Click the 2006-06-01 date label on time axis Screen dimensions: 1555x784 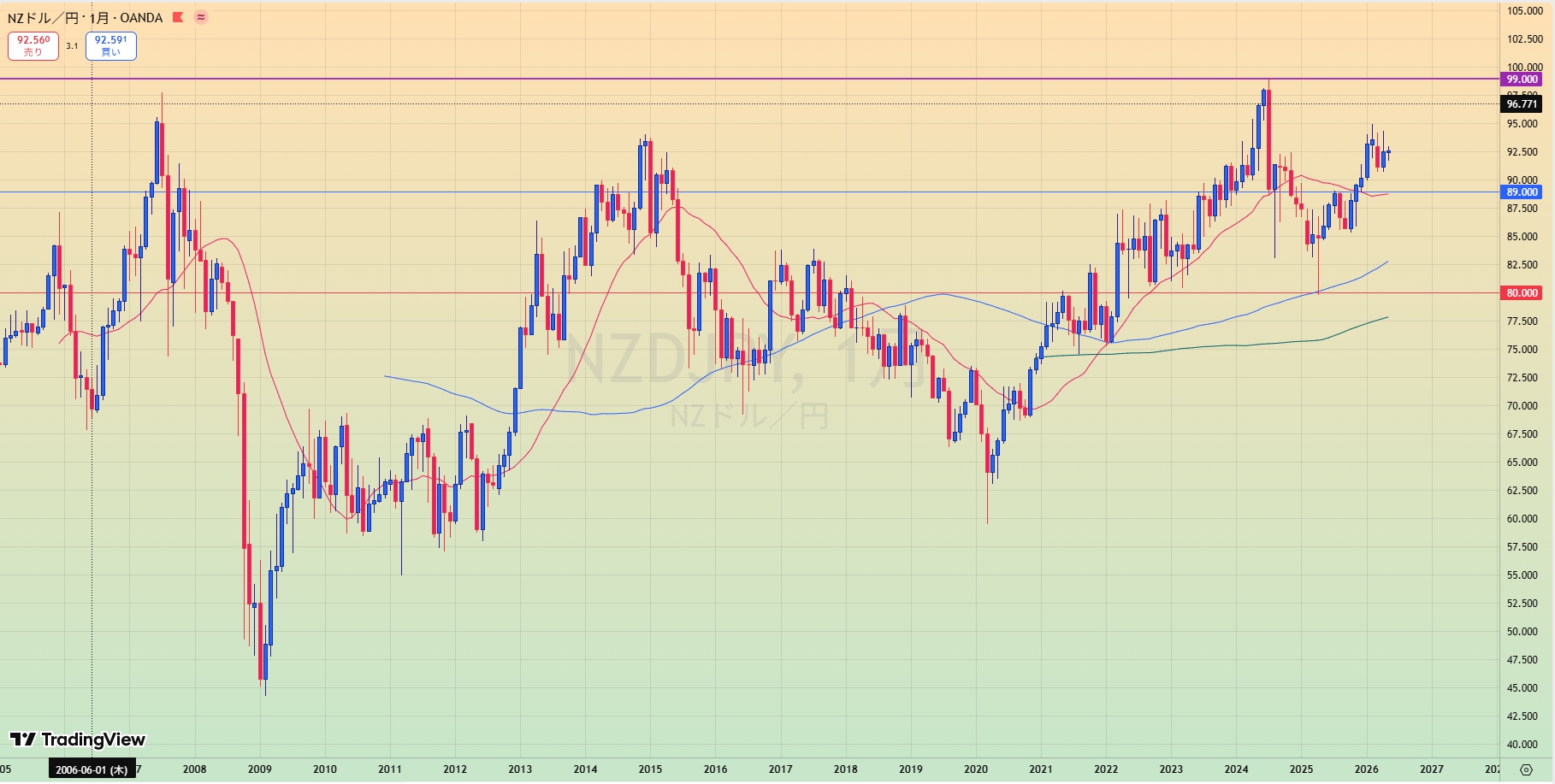[x=92, y=769]
